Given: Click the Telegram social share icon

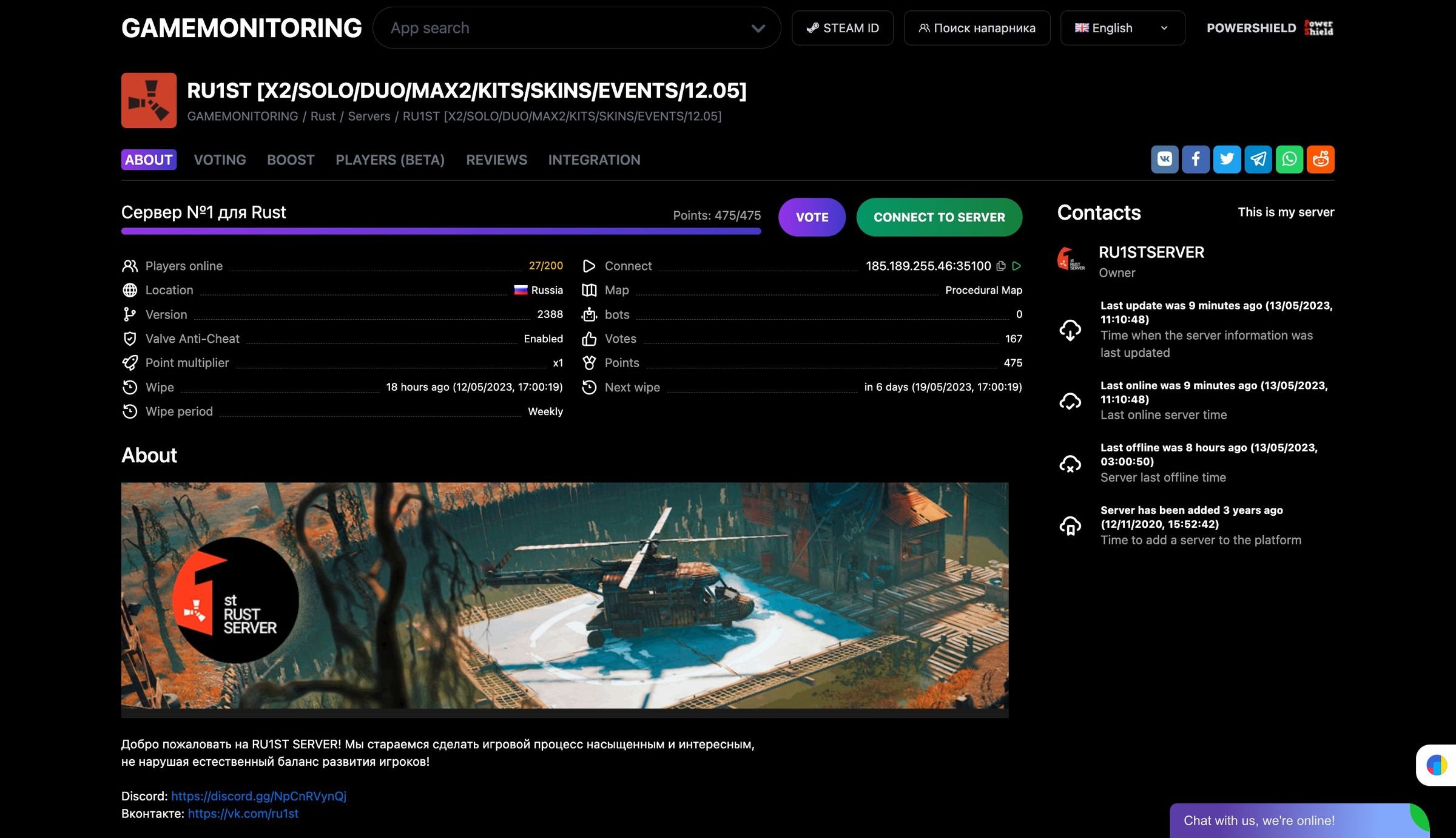Looking at the screenshot, I should [x=1258, y=158].
